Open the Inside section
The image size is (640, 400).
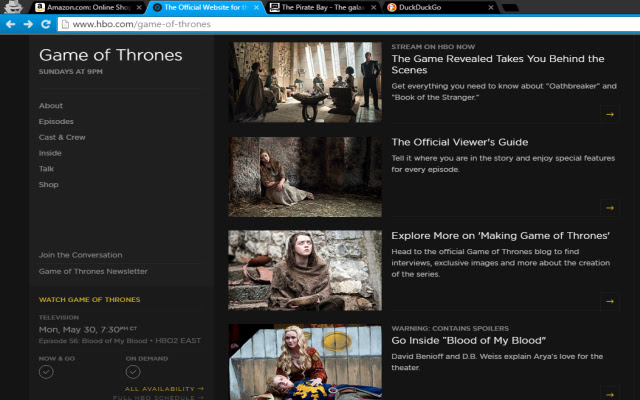click(x=50, y=153)
